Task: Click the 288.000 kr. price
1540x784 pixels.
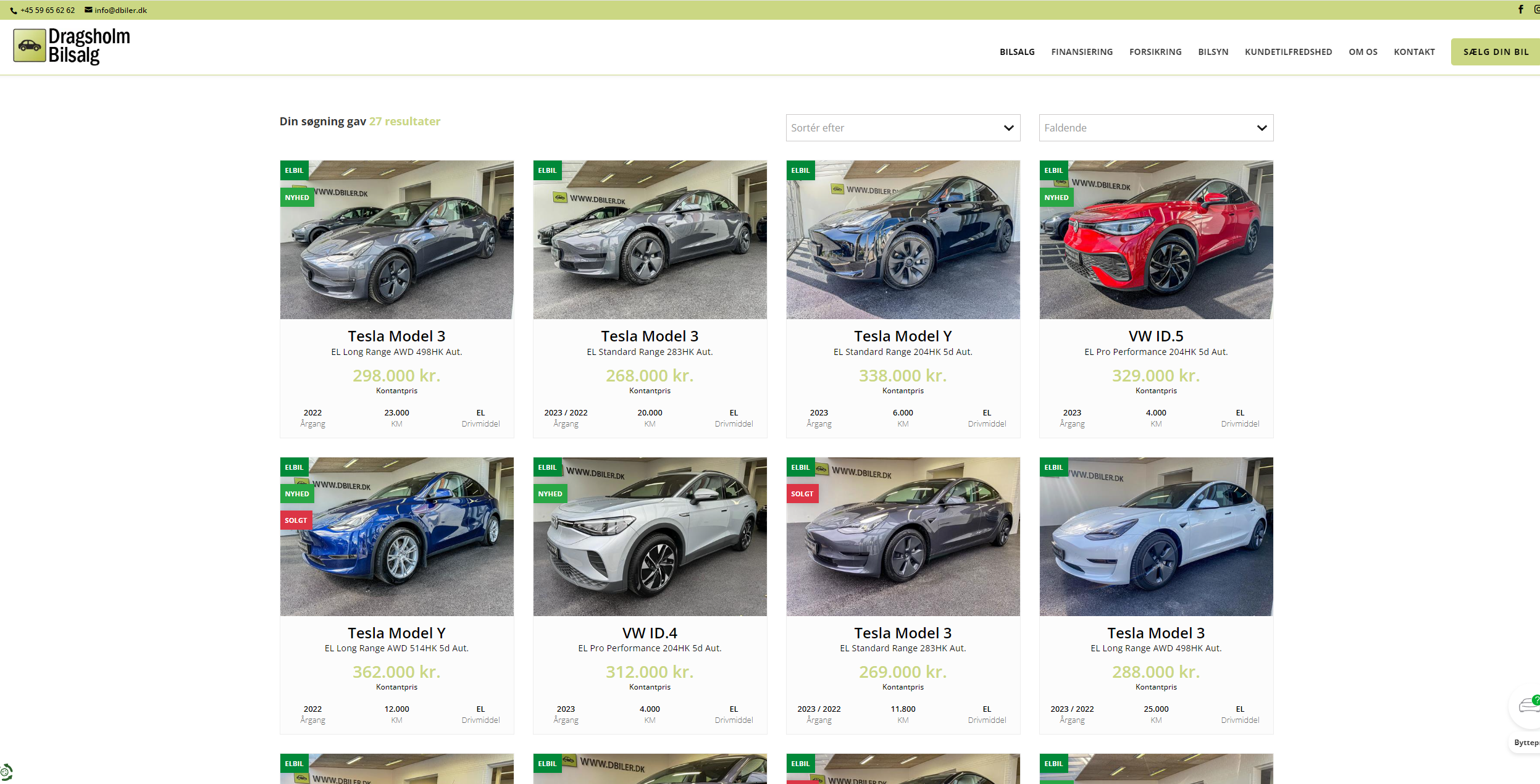Action: tap(1156, 672)
